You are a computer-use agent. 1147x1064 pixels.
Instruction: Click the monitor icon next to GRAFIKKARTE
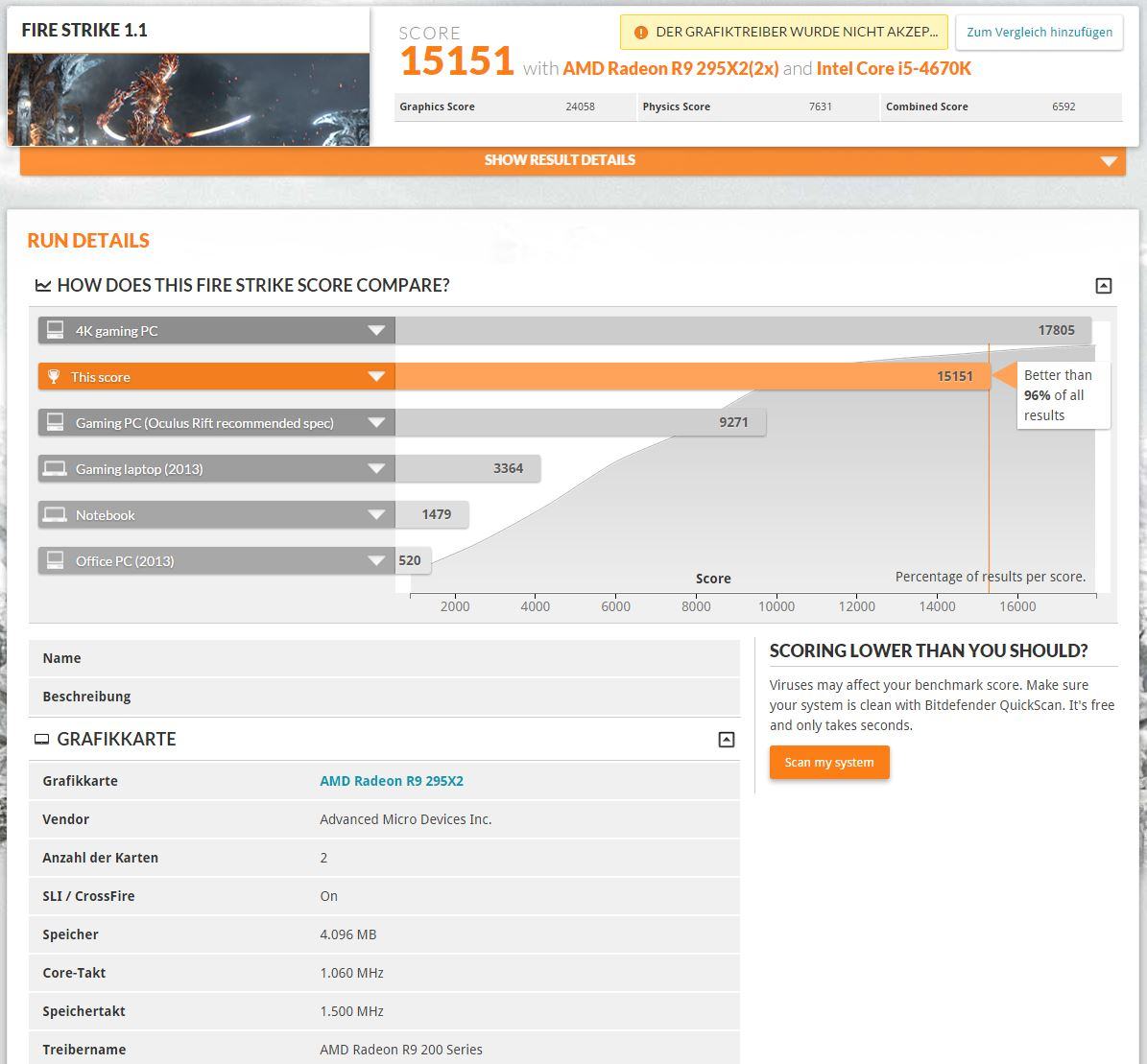tap(41, 740)
